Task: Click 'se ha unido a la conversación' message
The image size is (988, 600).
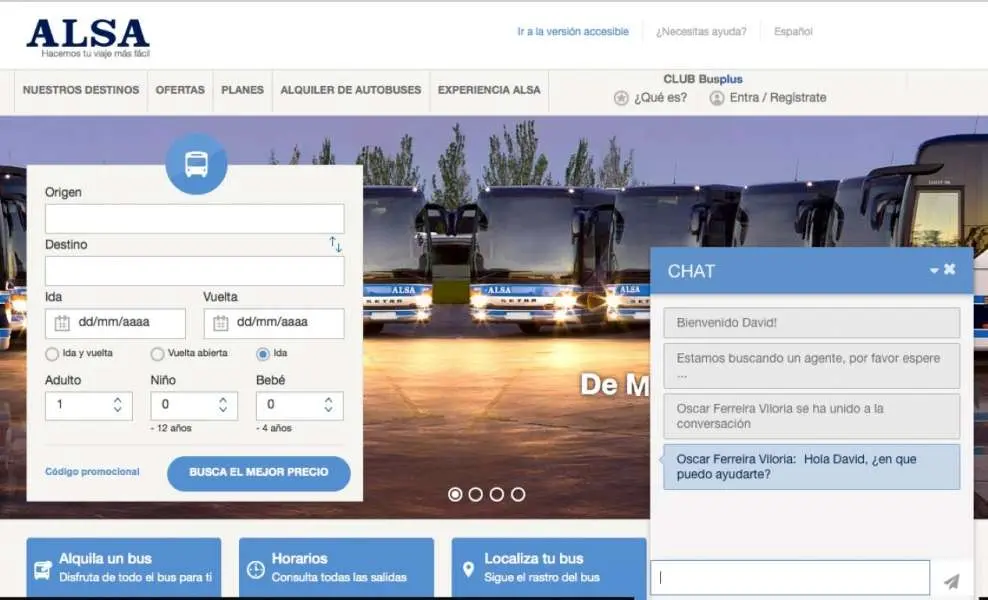Action: pos(812,417)
